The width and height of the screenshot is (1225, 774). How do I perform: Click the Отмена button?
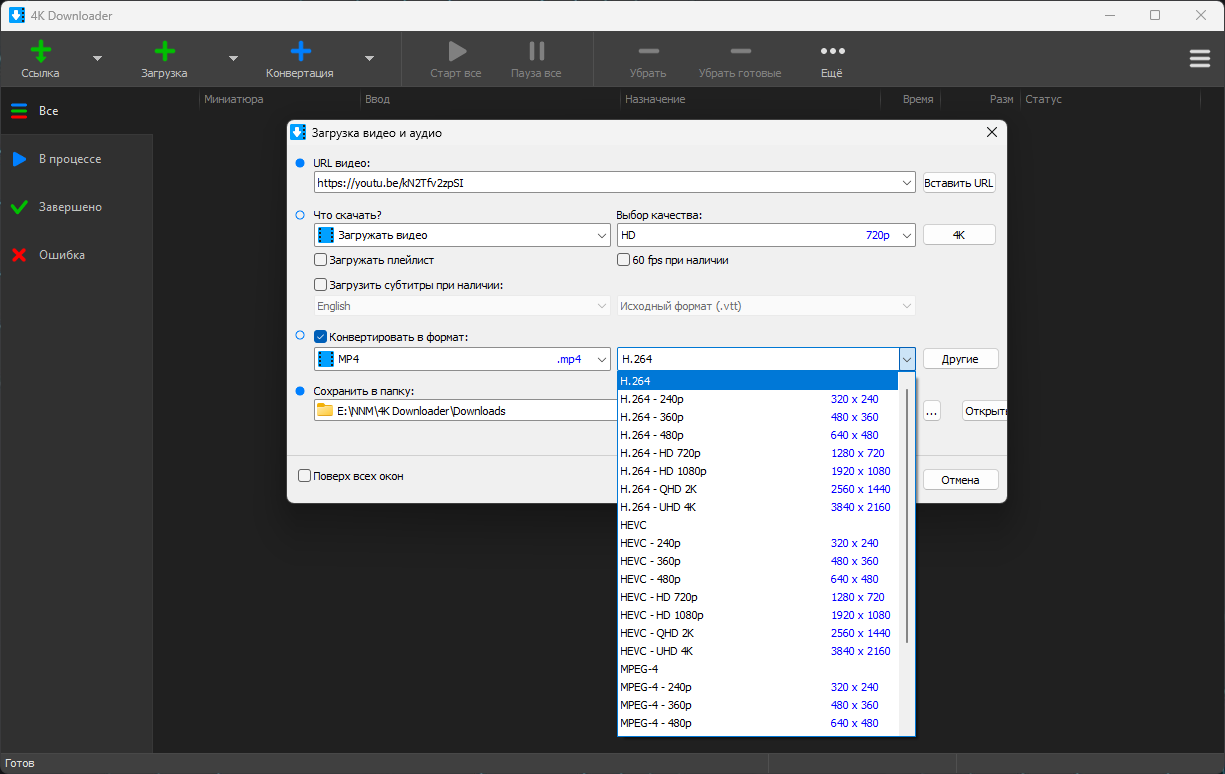click(960, 480)
